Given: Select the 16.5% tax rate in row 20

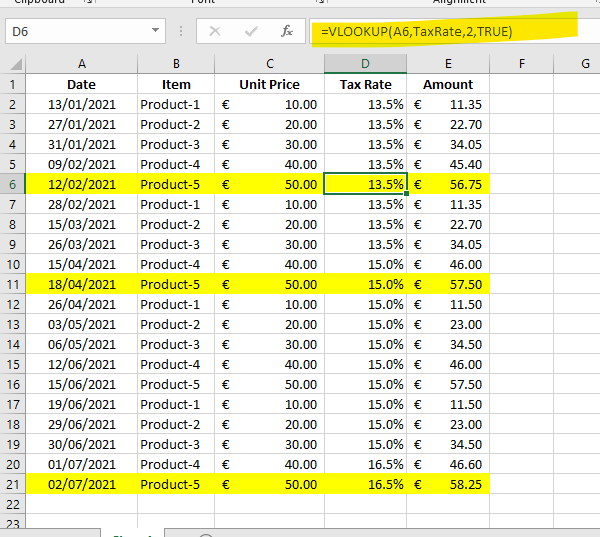Looking at the screenshot, I should pyautogui.click(x=365, y=464).
